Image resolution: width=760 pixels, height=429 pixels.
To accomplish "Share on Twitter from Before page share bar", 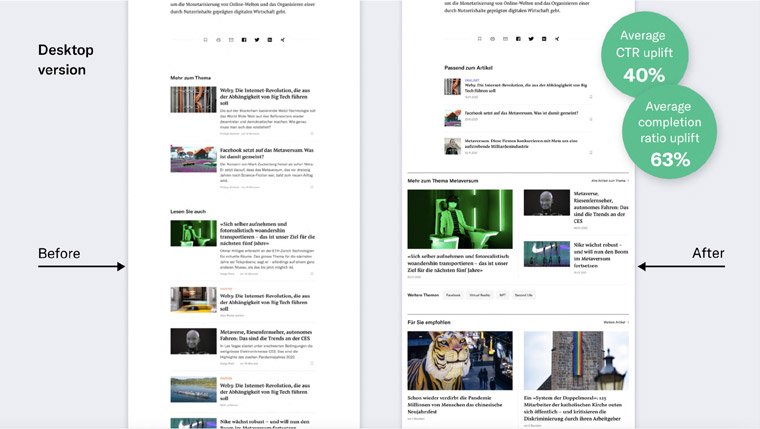I will click(257, 40).
